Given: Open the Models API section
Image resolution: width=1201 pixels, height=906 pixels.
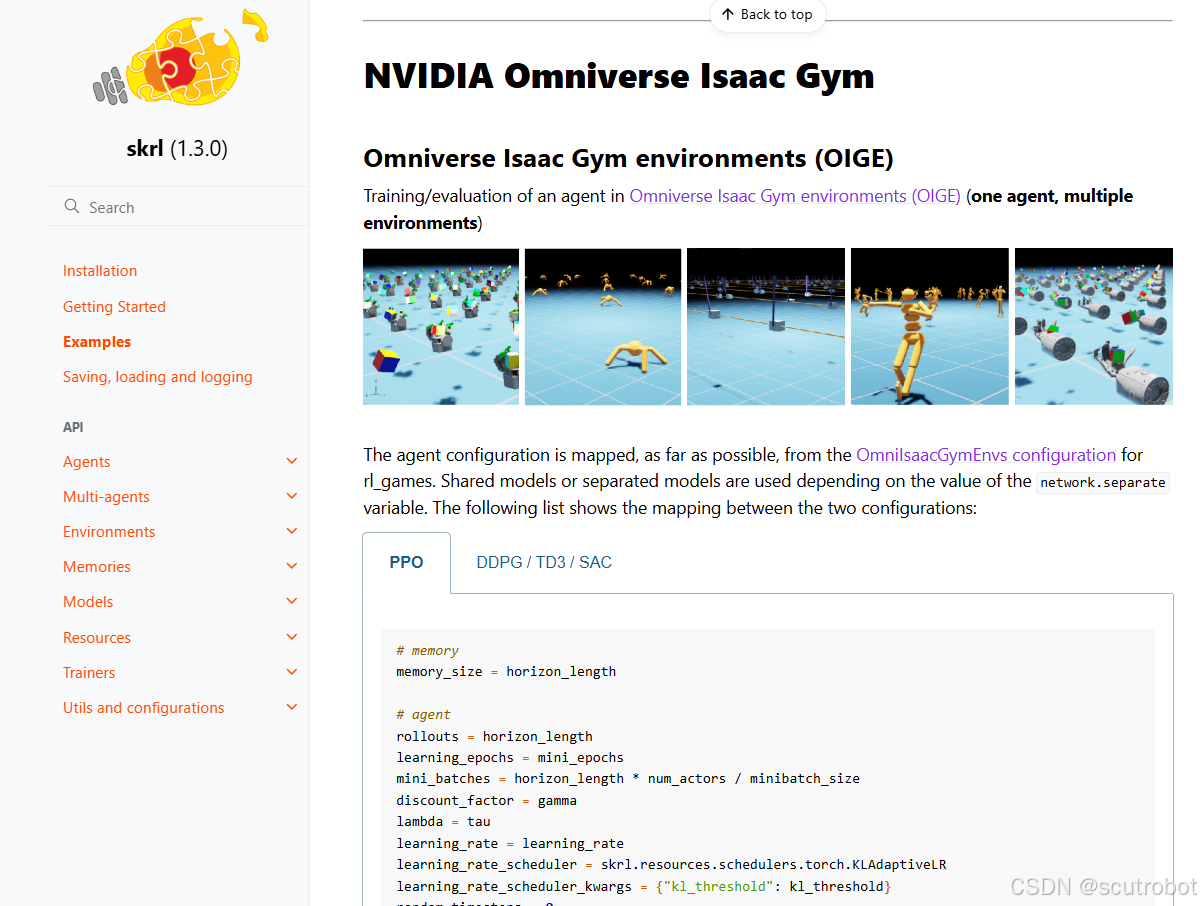Looking at the screenshot, I should [x=88, y=602].
